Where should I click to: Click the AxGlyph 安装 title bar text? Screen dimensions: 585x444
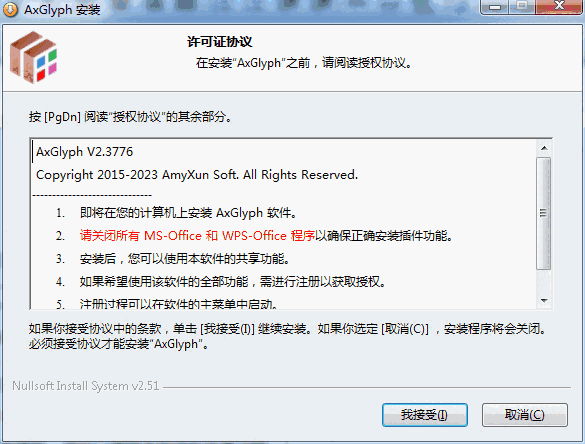(x=62, y=10)
